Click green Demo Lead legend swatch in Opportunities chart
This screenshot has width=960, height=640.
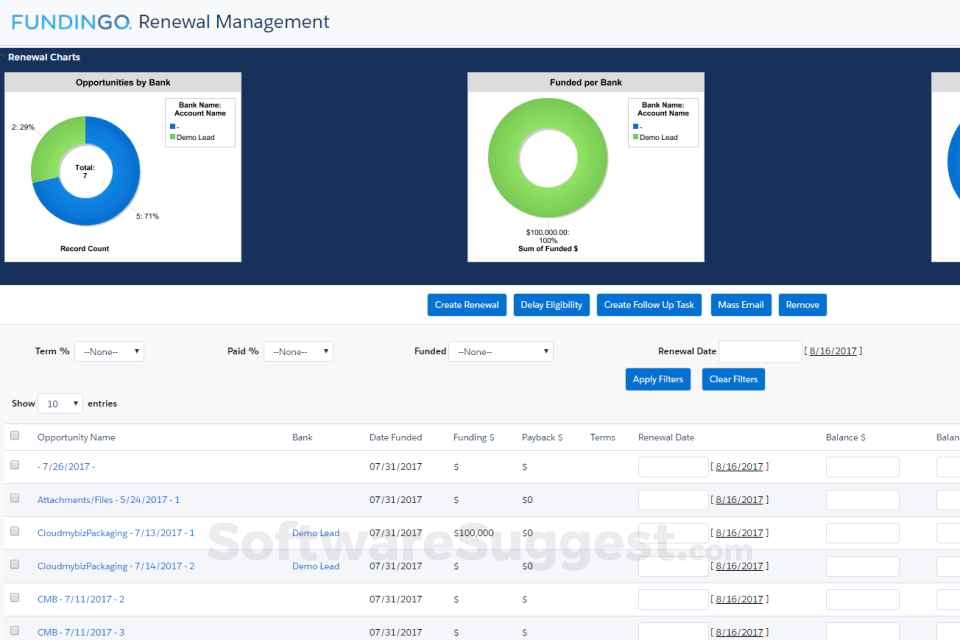point(173,138)
